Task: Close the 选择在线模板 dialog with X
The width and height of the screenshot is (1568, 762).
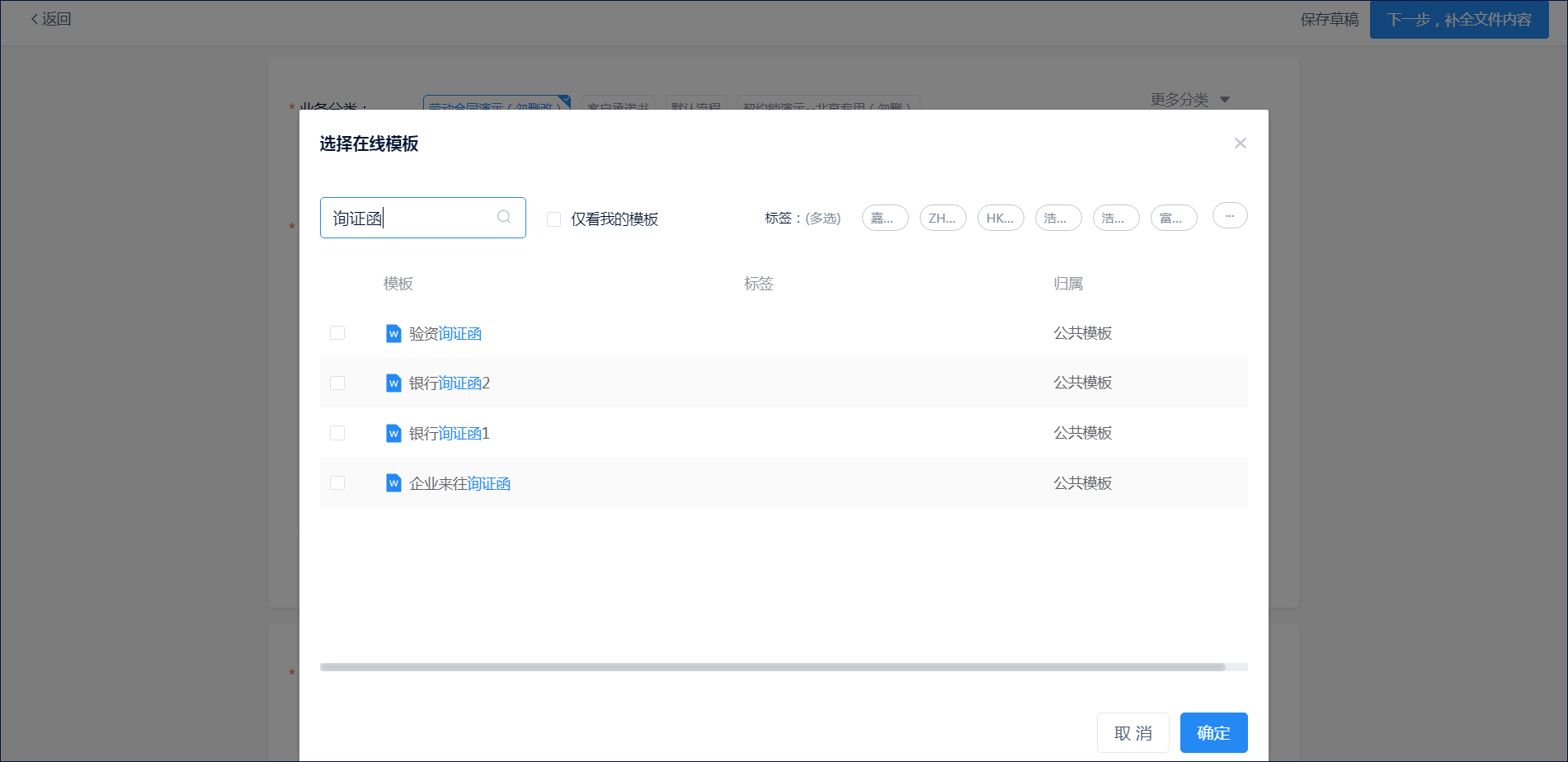Action: 1240,143
